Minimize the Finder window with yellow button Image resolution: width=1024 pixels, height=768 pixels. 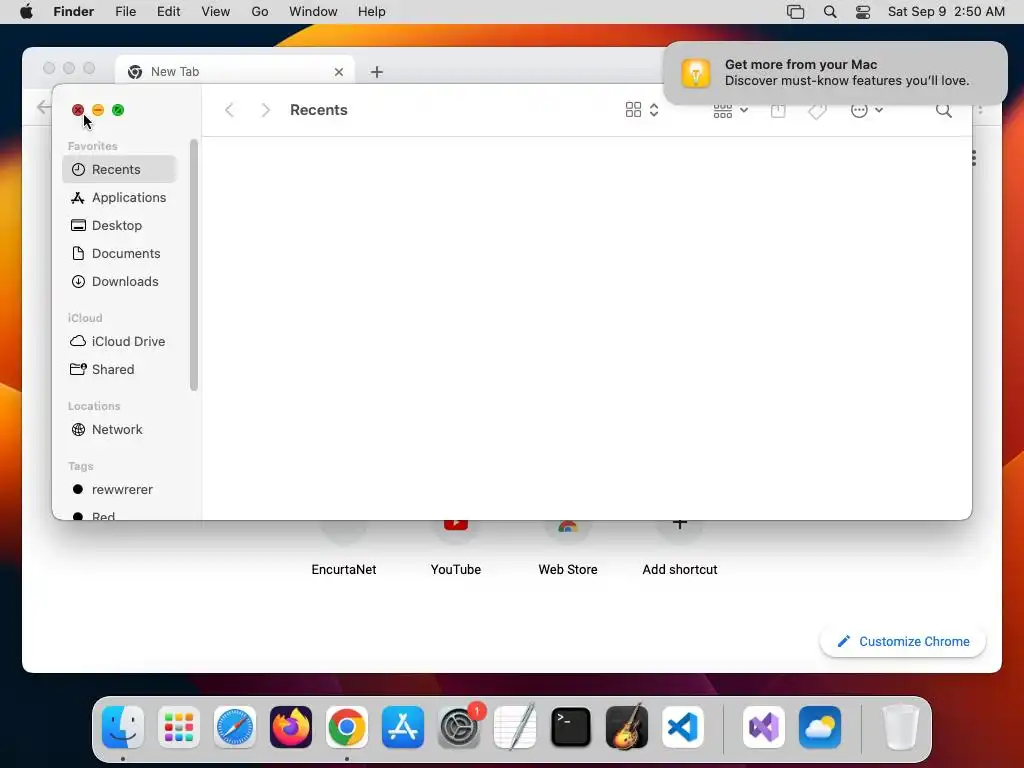tap(98, 110)
